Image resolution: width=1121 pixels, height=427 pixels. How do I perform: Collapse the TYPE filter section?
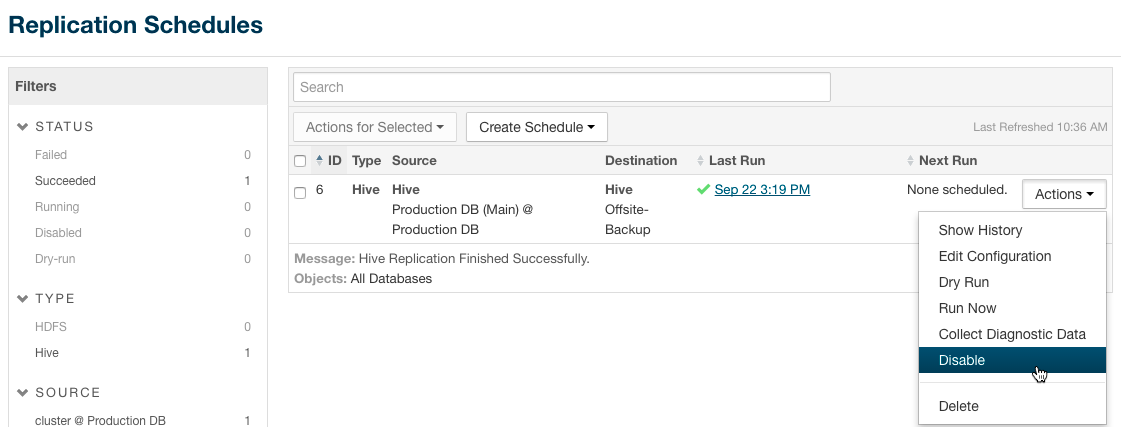pos(24,299)
